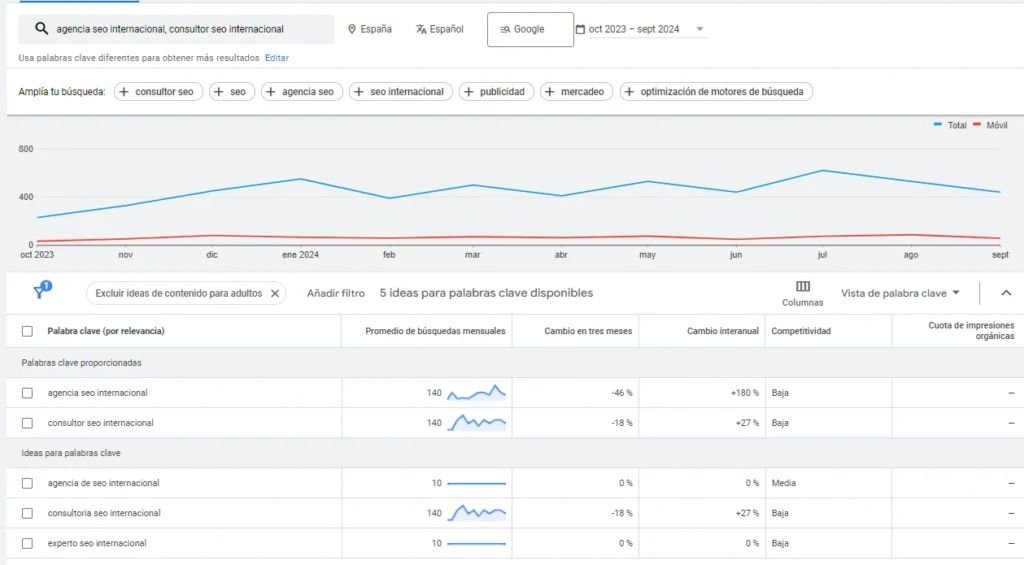Sort by 'Competitividad' header
Image resolution: width=1024 pixels, height=565 pixels.
[801, 331]
